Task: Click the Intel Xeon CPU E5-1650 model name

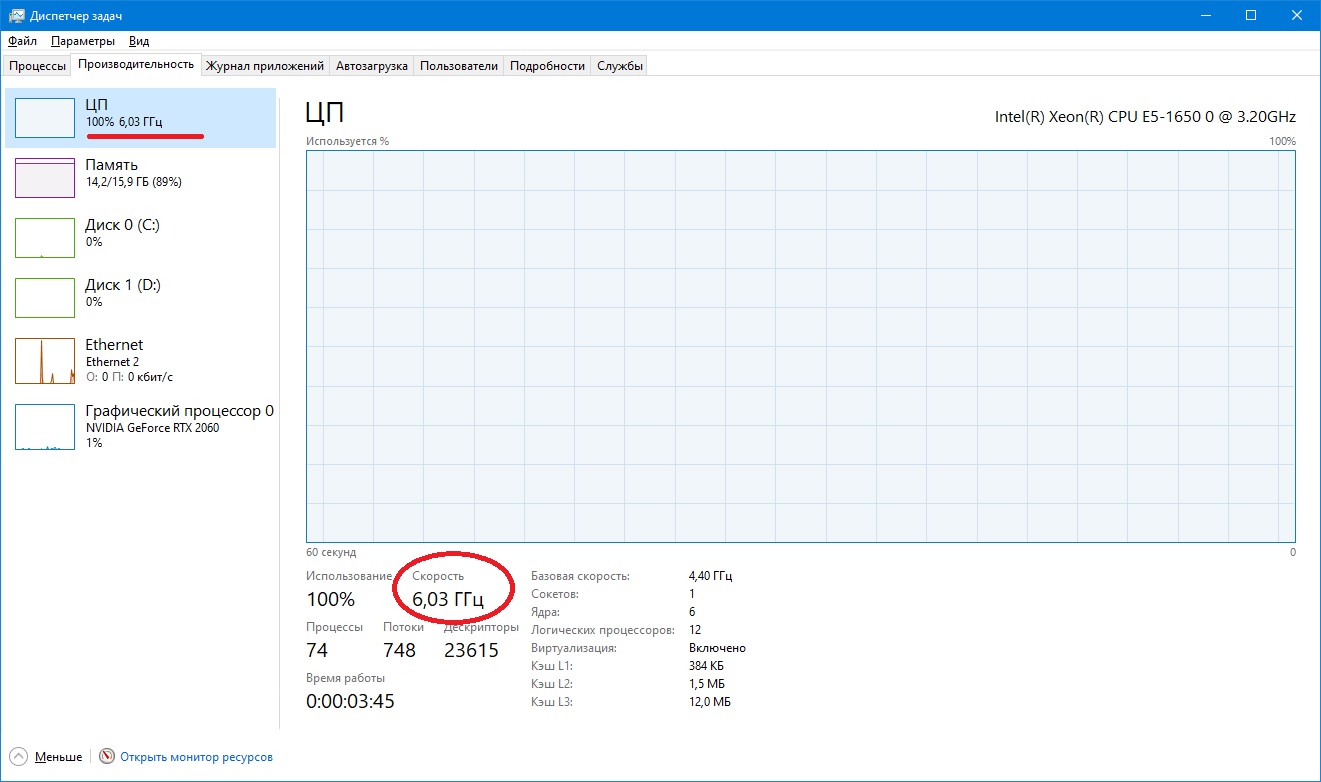Action: click(1145, 116)
